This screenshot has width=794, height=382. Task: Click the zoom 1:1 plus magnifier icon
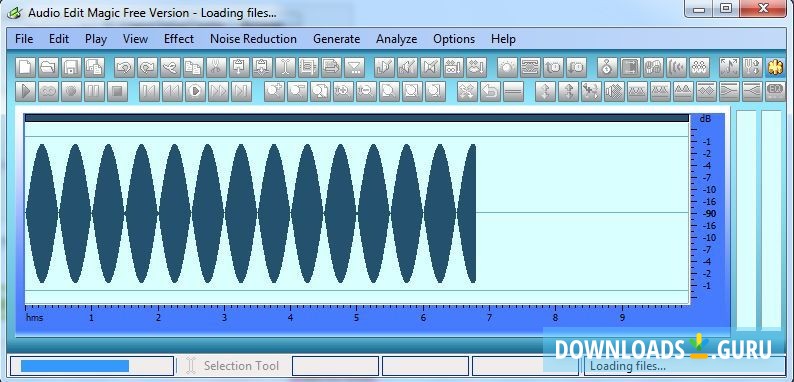[x=343, y=92]
